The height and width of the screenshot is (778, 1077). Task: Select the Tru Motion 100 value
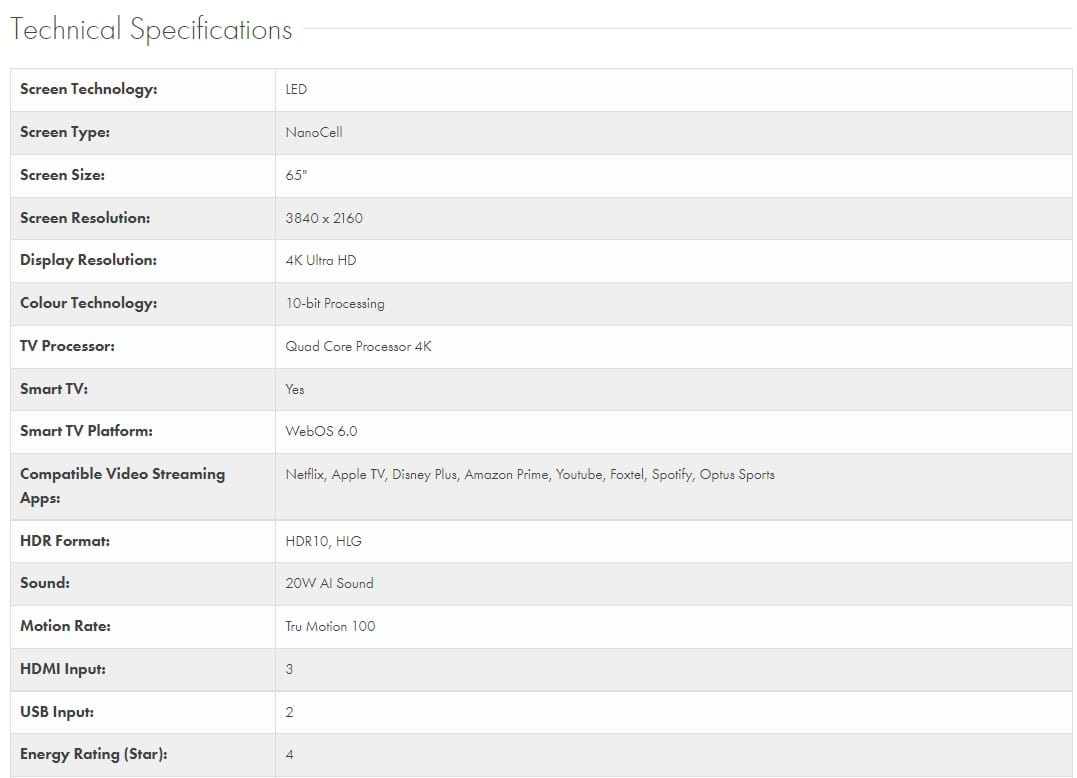(x=331, y=626)
